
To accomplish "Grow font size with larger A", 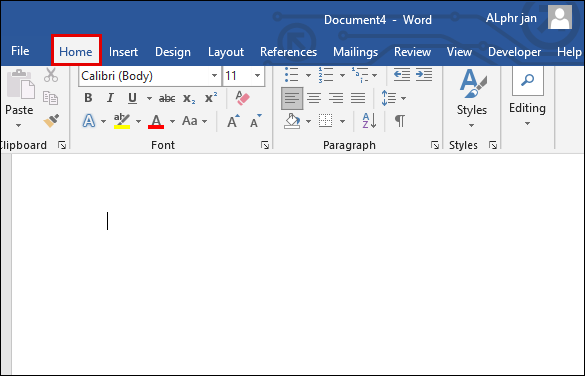I will [233, 121].
